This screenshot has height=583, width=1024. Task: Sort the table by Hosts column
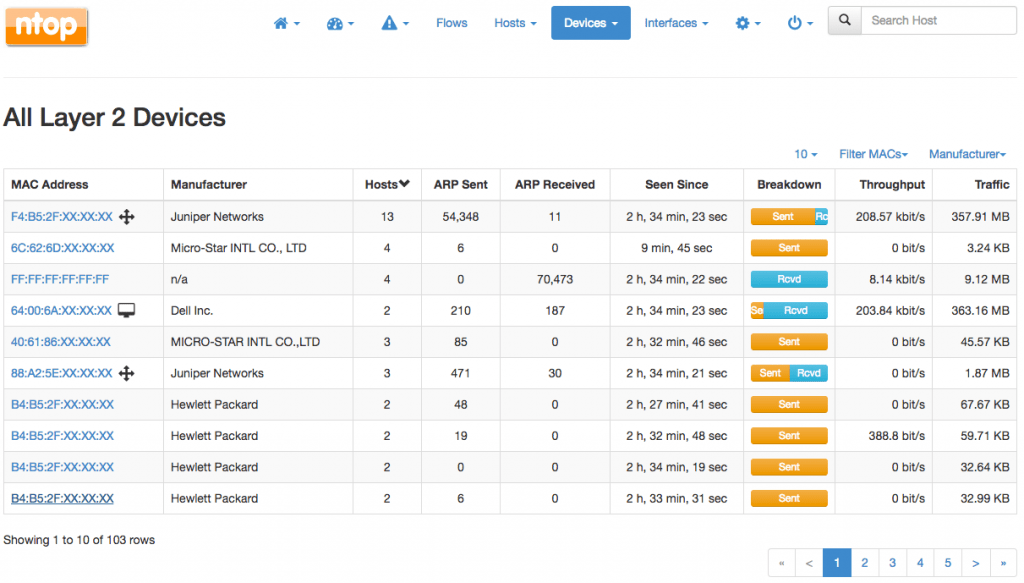(x=386, y=184)
